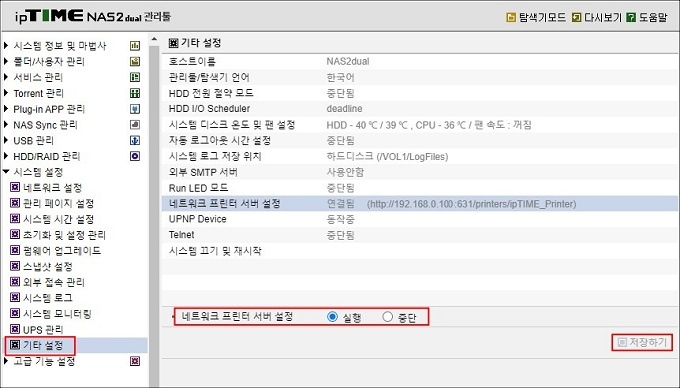Open the UPS 관리 page
Image resolution: width=680 pixels, height=388 pixels.
(43, 329)
